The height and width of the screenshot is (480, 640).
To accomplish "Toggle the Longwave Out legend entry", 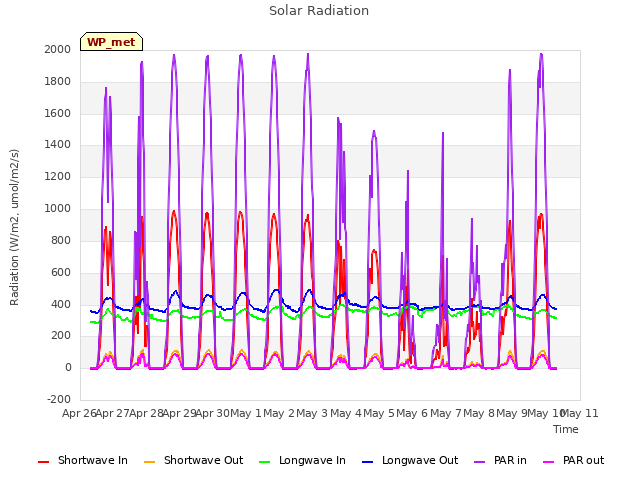I will click(x=410, y=460).
